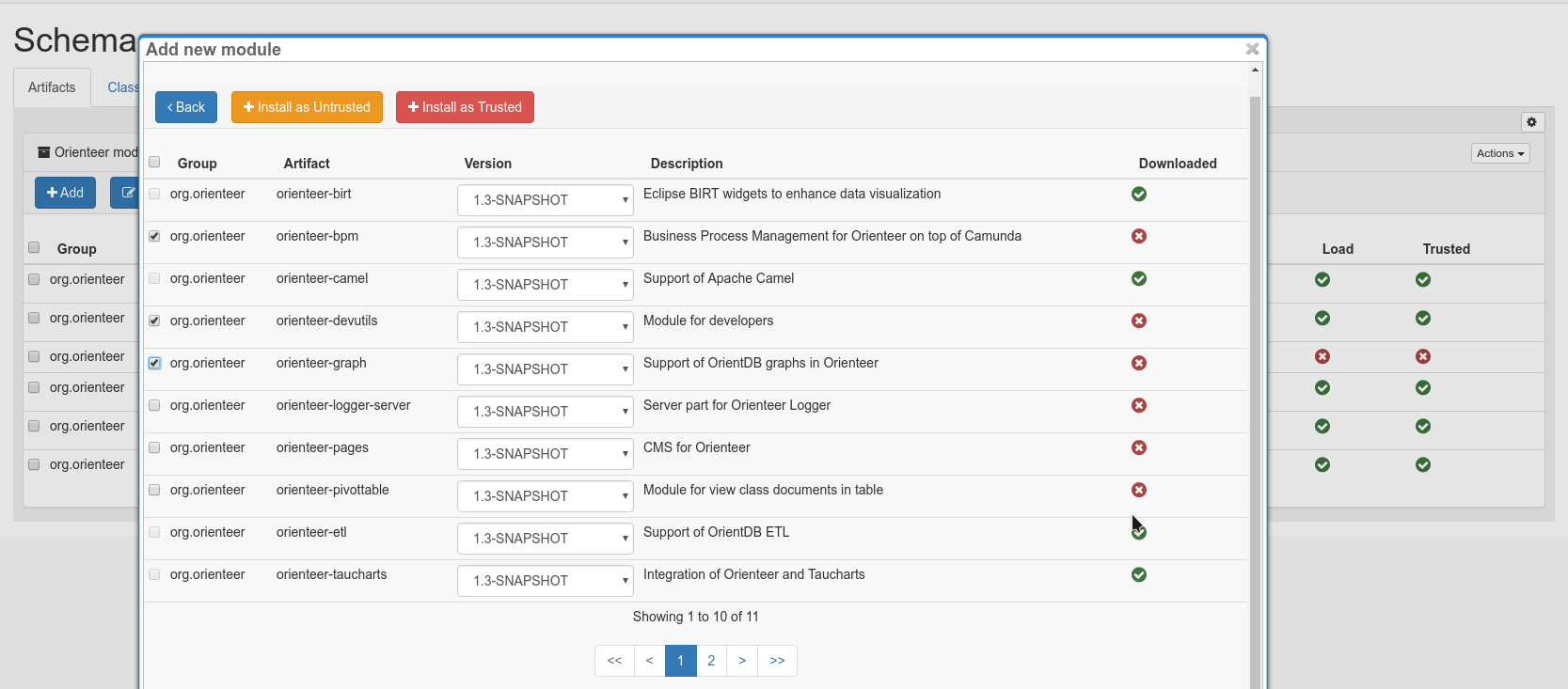Check the orienteer-pivottable checkbox
Screen dimensions: 1568x689
click(x=154, y=490)
